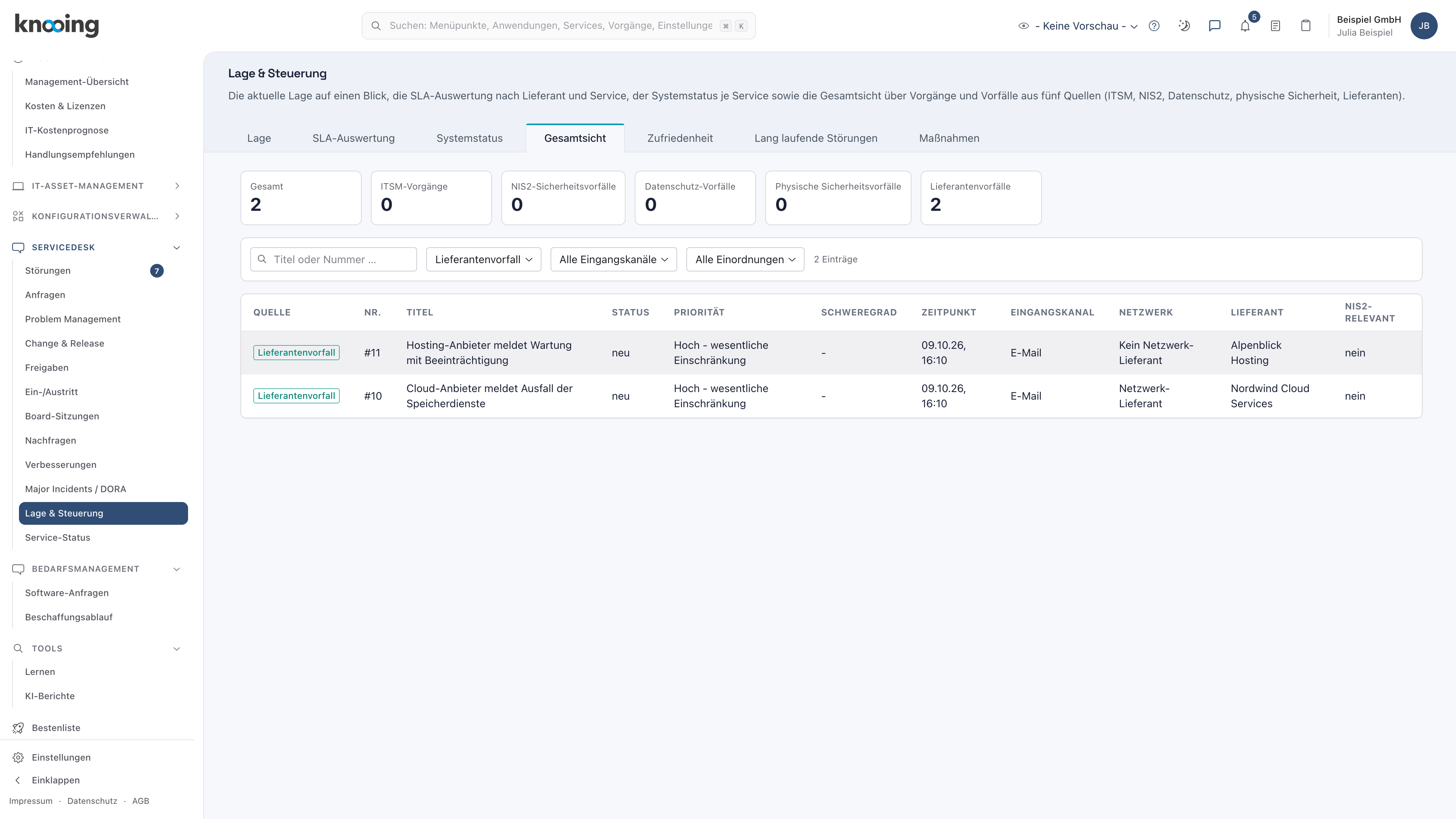The image size is (1456, 819).
Task: Click the IT-Asset-Management laptop icon
Action: coord(18,186)
